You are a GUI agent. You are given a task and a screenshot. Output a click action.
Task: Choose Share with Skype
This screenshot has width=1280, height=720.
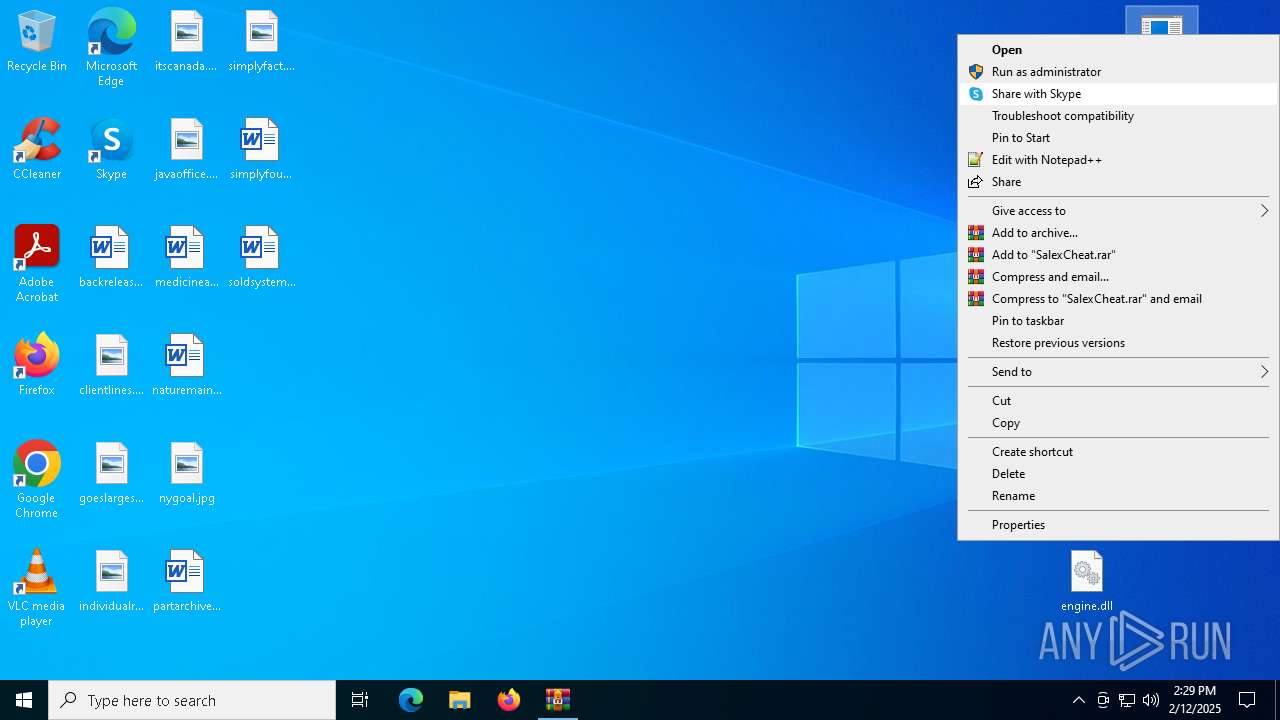point(1118,94)
